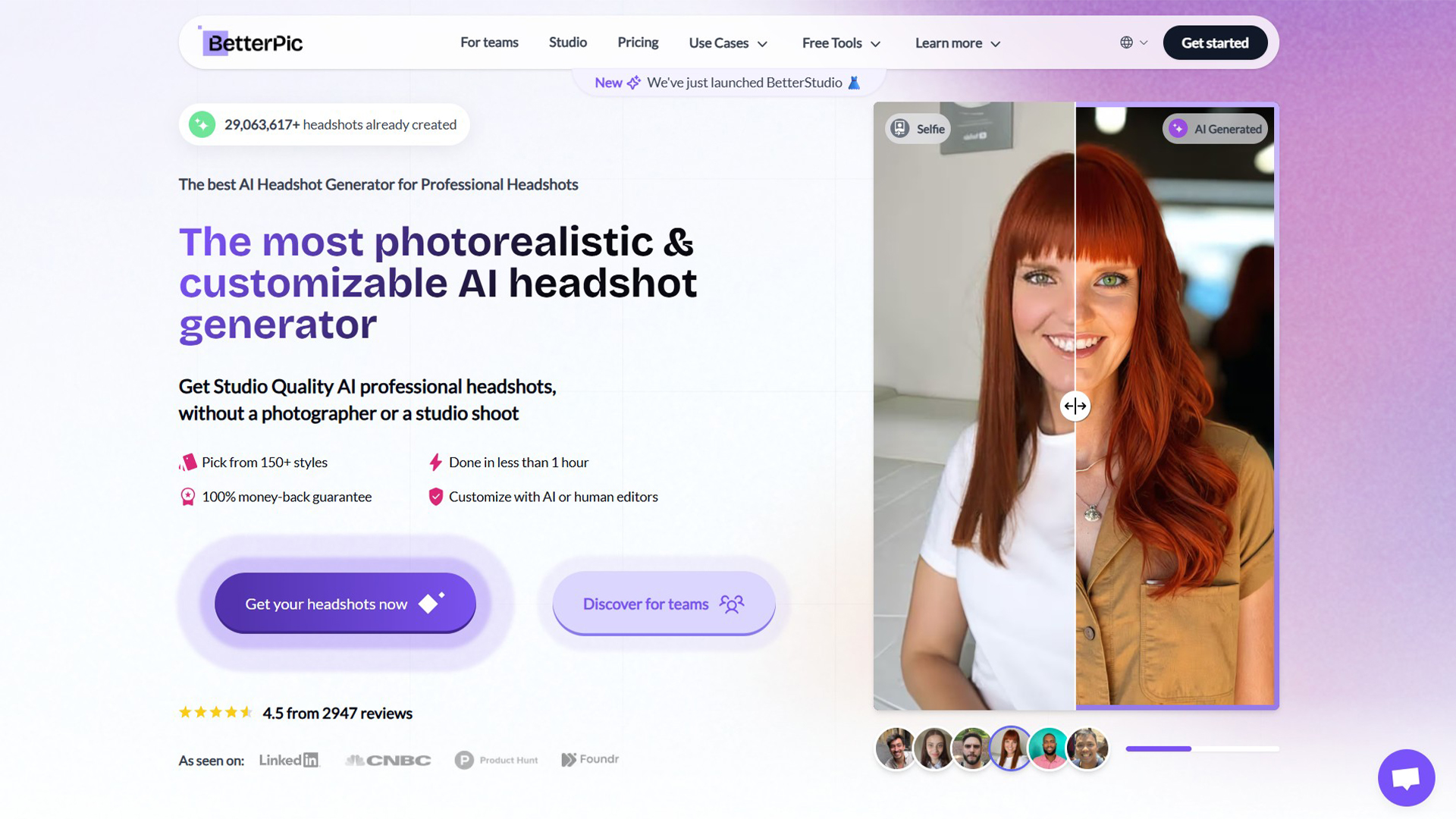Image resolution: width=1456 pixels, height=819 pixels.
Task: Select the third avatar thumbnail, man with glasses
Action: [x=972, y=748]
